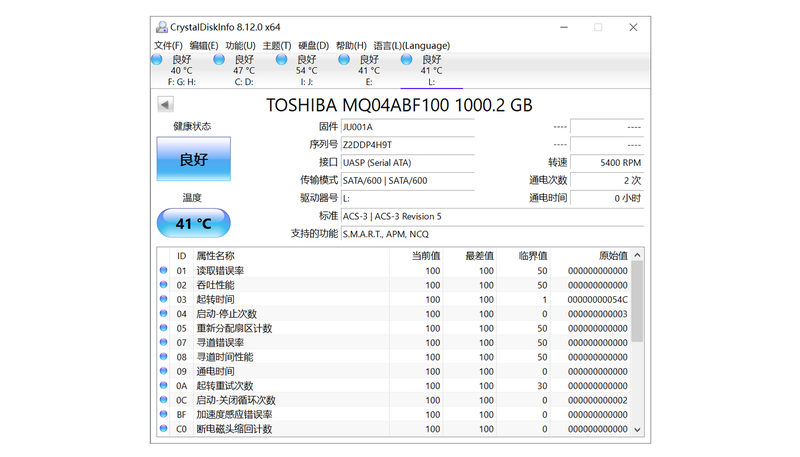Go to previous disk with left arrow button

coord(165,105)
